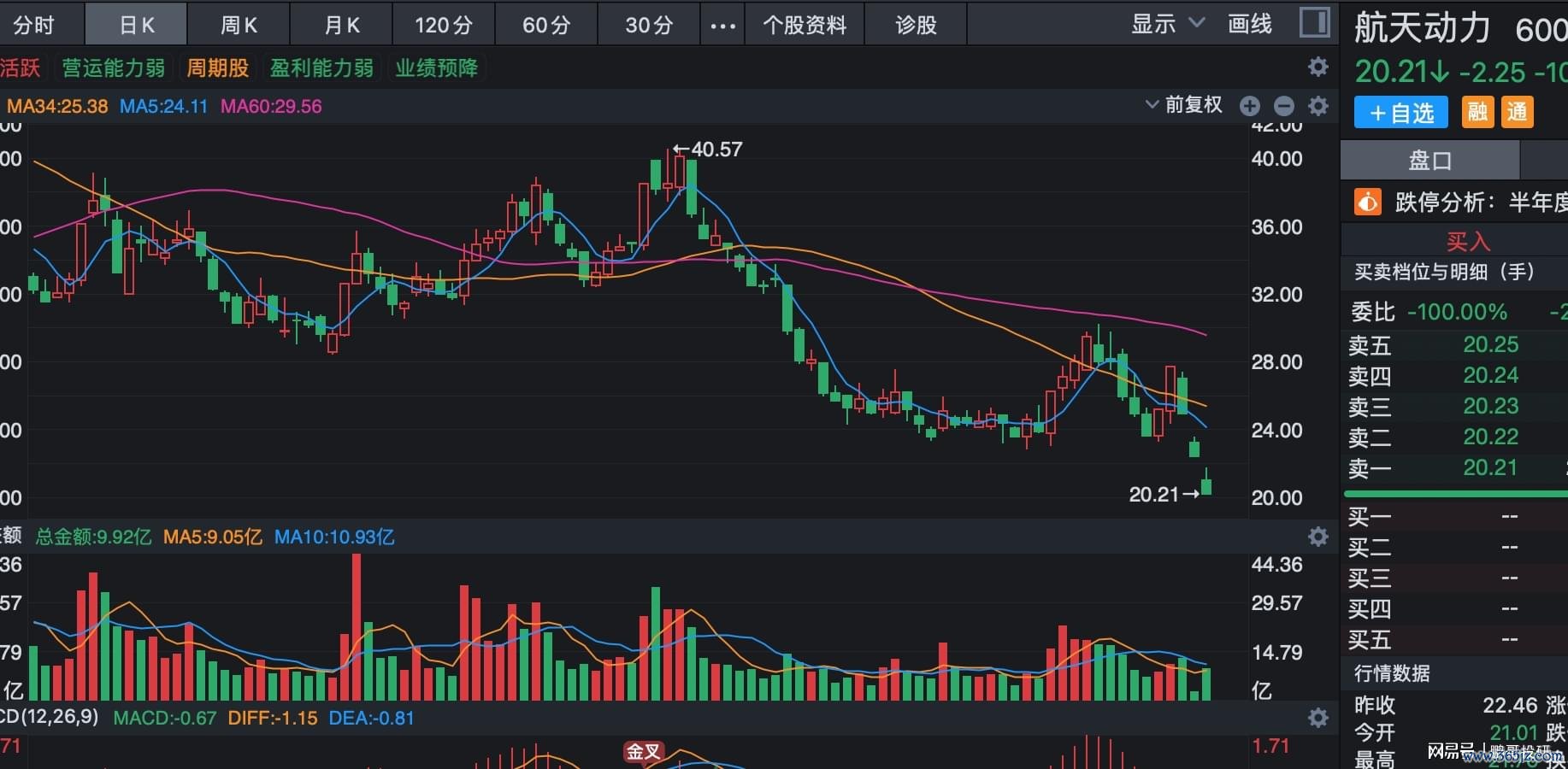The height and width of the screenshot is (769, 1568).
Task: Click the orange 通 connect badge
Action: pos(1517,112)
